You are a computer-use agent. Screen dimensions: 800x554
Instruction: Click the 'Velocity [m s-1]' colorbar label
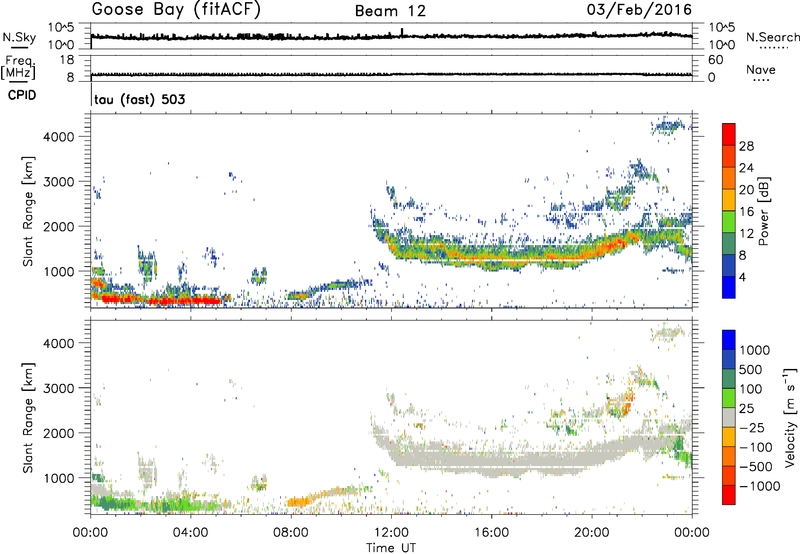[x=790, y=416]
